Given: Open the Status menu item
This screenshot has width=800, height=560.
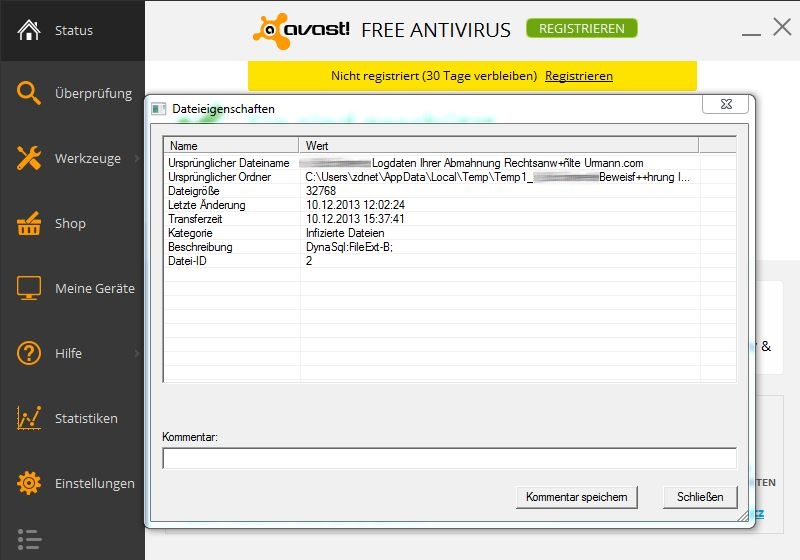Looking at the screenshot, I should click(x=74, y=31).
